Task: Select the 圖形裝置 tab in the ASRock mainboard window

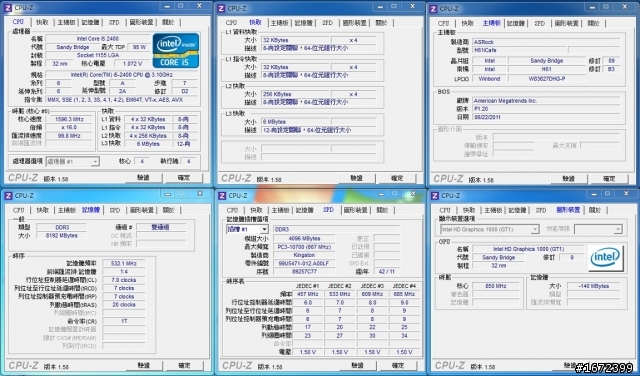Action: coord(567,23)
